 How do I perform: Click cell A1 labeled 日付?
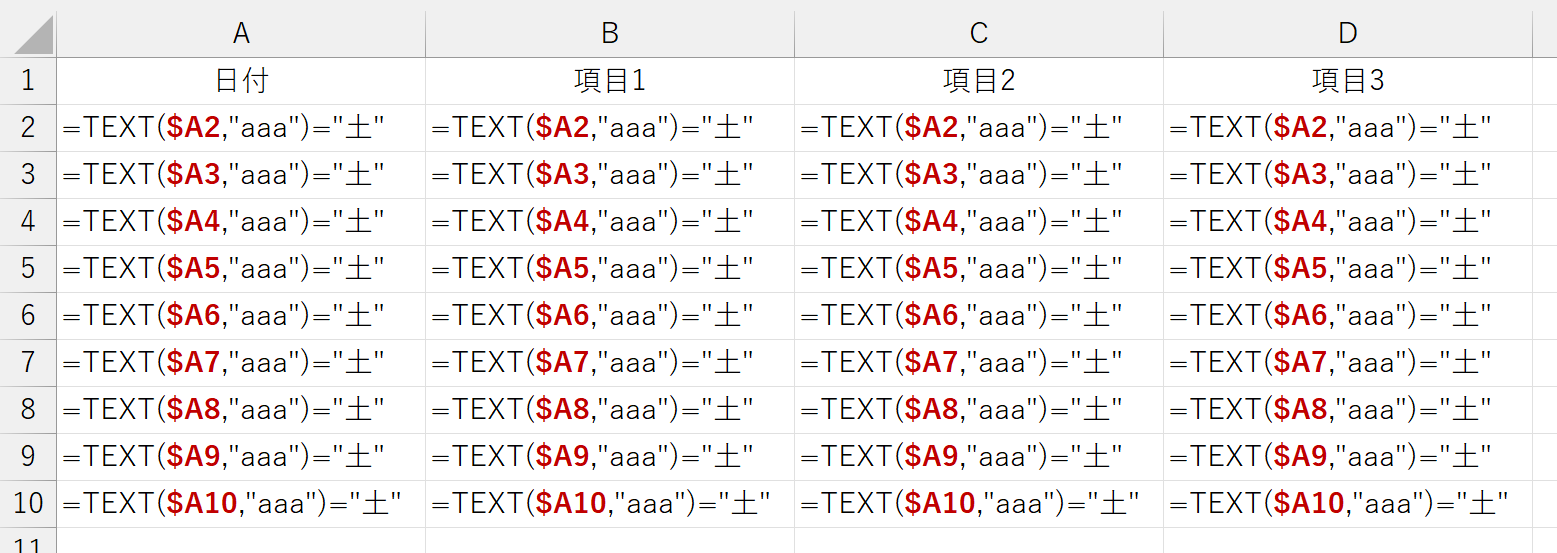(x=241, y=81)
